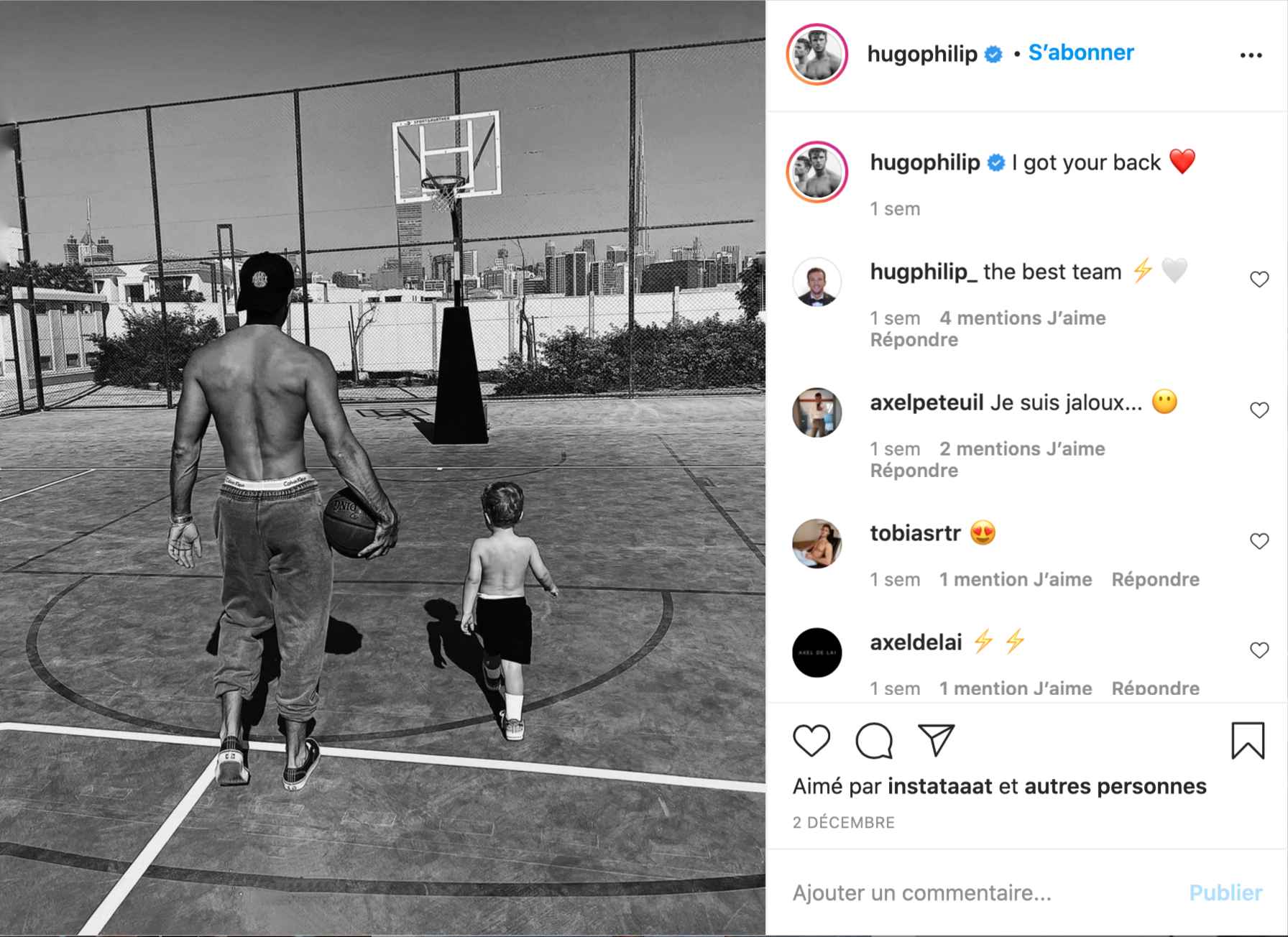
Task: Click Répondre under tobiasrtr's comment
Action: click(1155, 579)
